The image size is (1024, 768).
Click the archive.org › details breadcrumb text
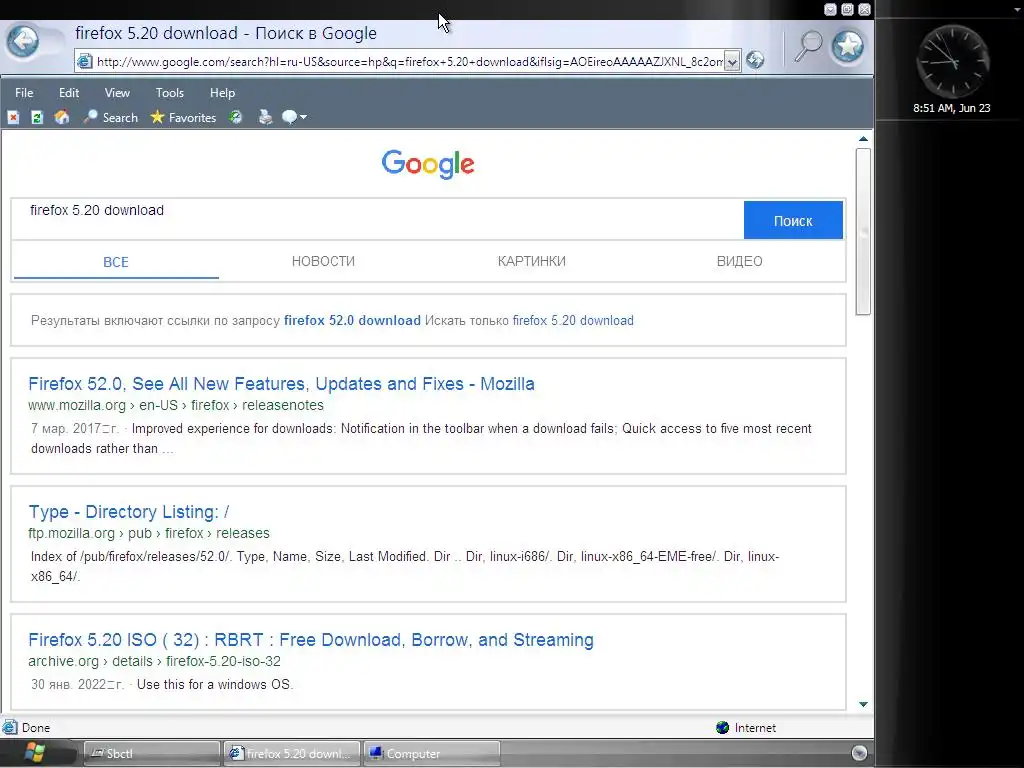pyautogui.click(x=154, y=661)
